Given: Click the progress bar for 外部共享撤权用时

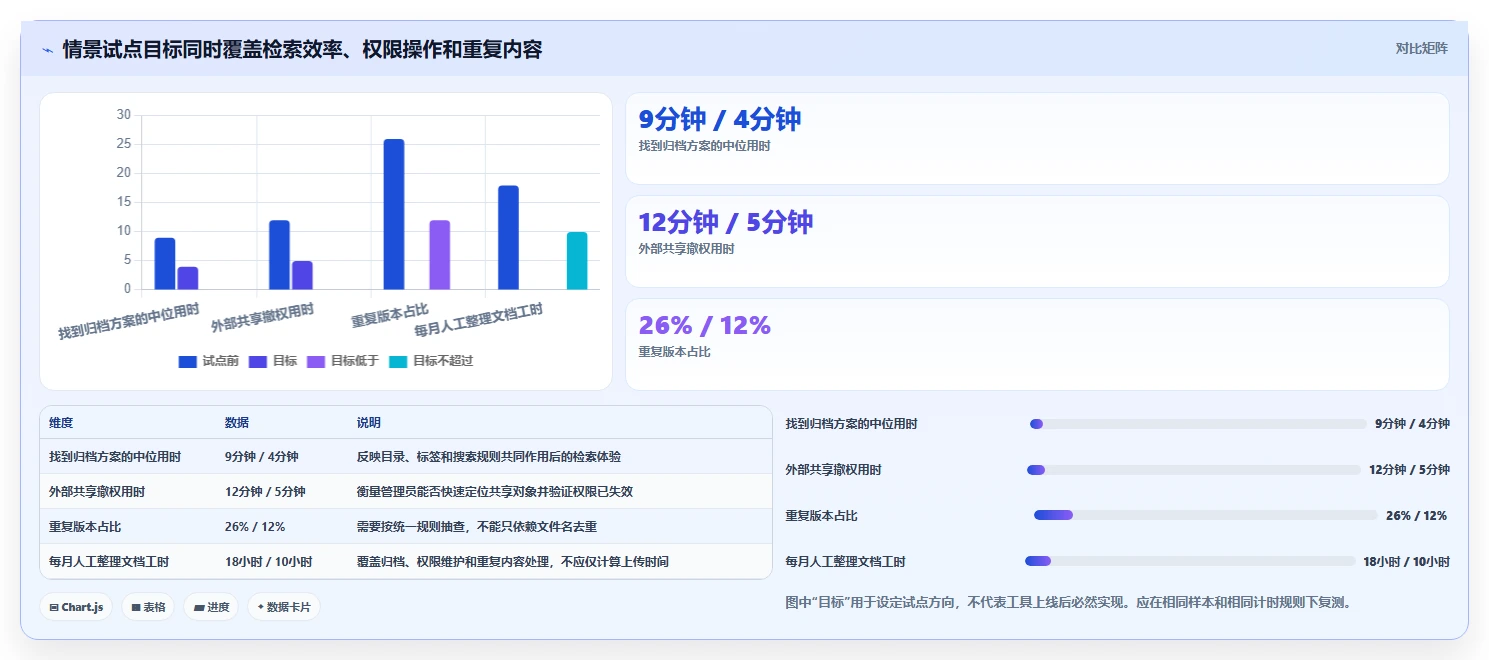Looking at the screenshot, I should click(x=1194, y=470).
